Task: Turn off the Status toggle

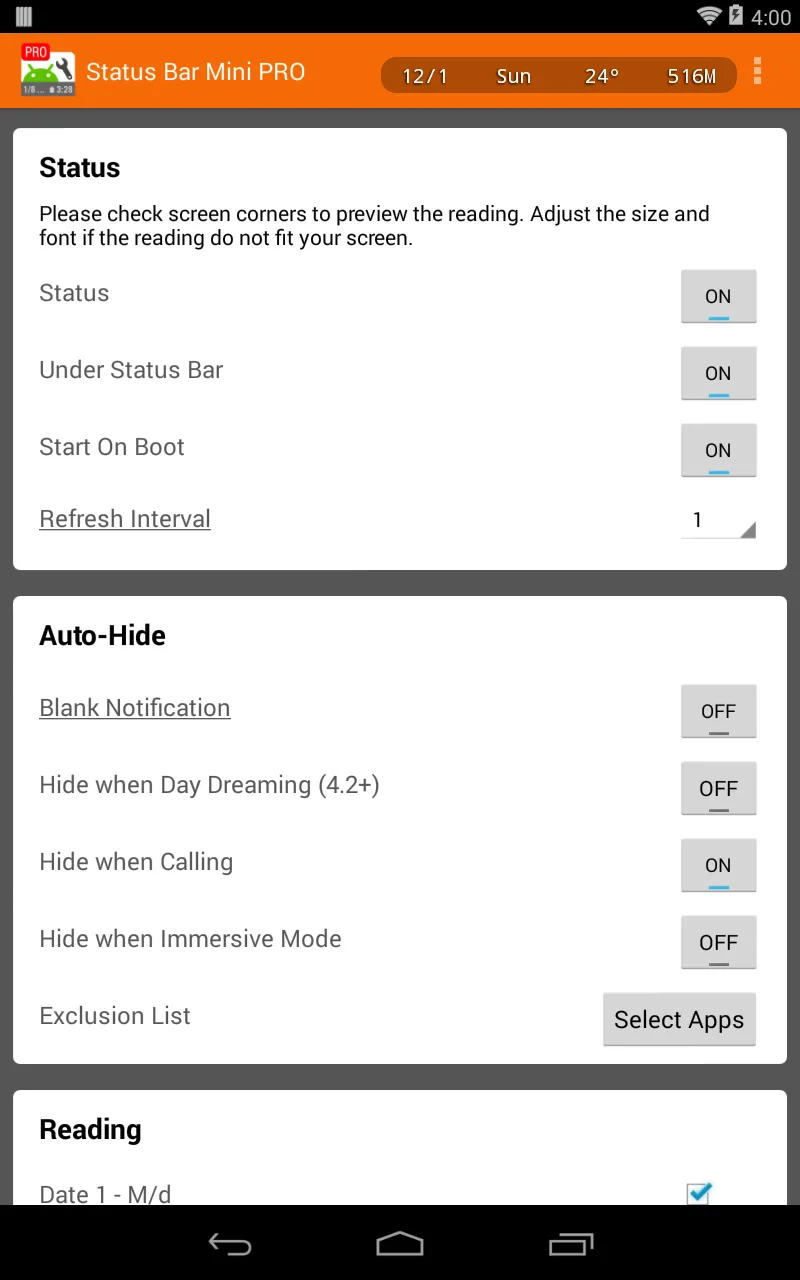Action: (x=718, y=296)
